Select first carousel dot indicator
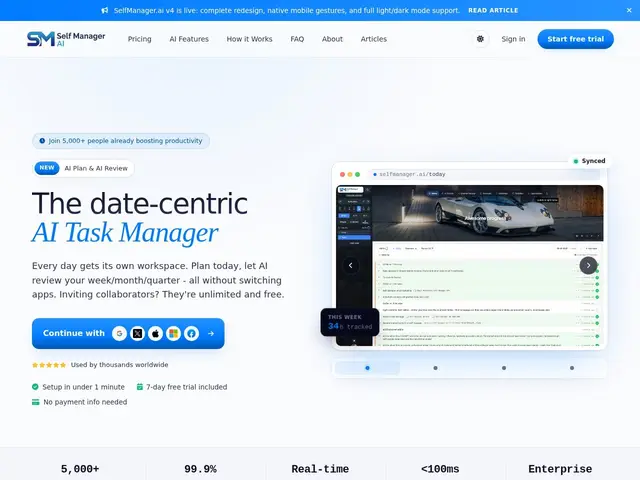640x480 pixels. point(367,368)
